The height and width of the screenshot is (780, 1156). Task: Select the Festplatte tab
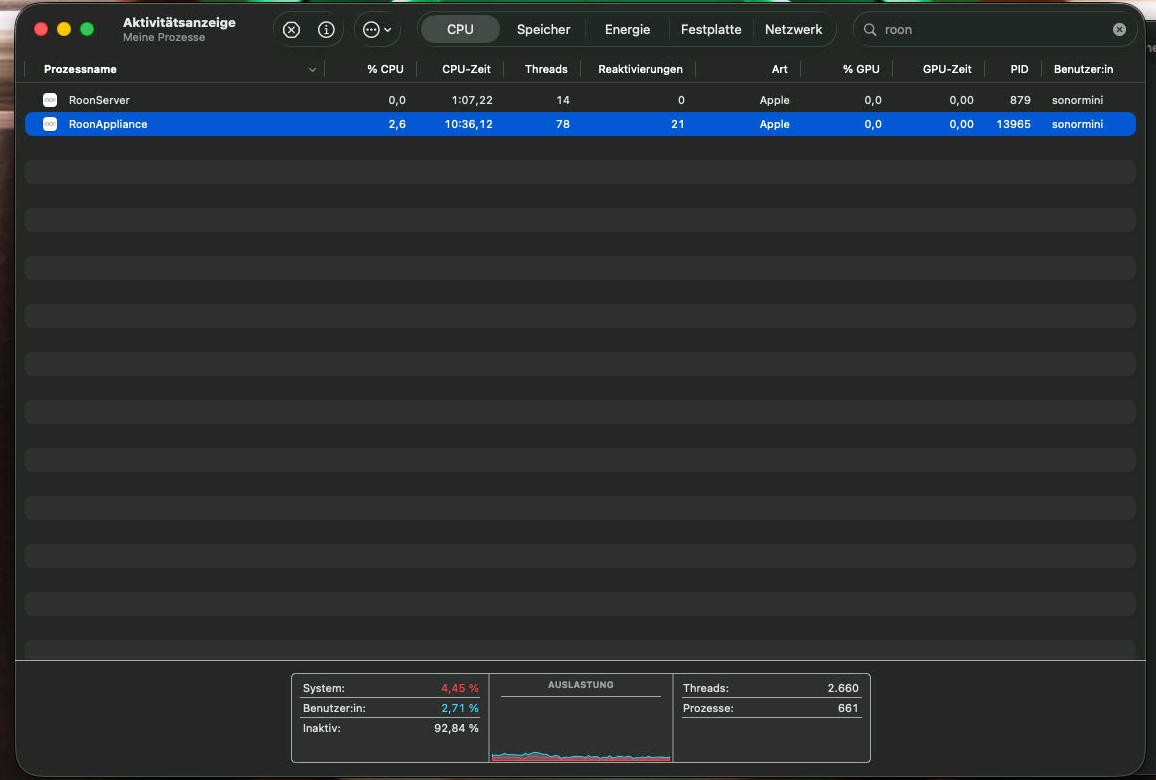tap(711, 29)
